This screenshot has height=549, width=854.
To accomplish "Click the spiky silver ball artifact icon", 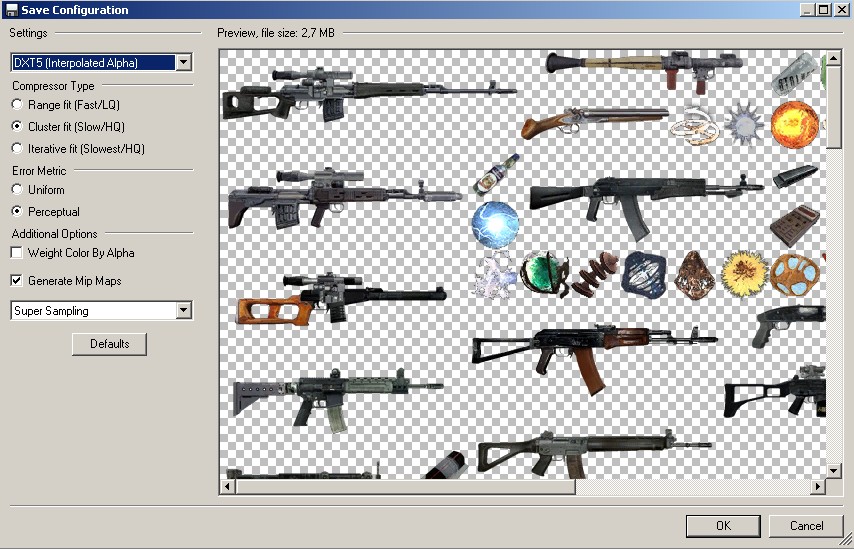I will coord(744,124).
